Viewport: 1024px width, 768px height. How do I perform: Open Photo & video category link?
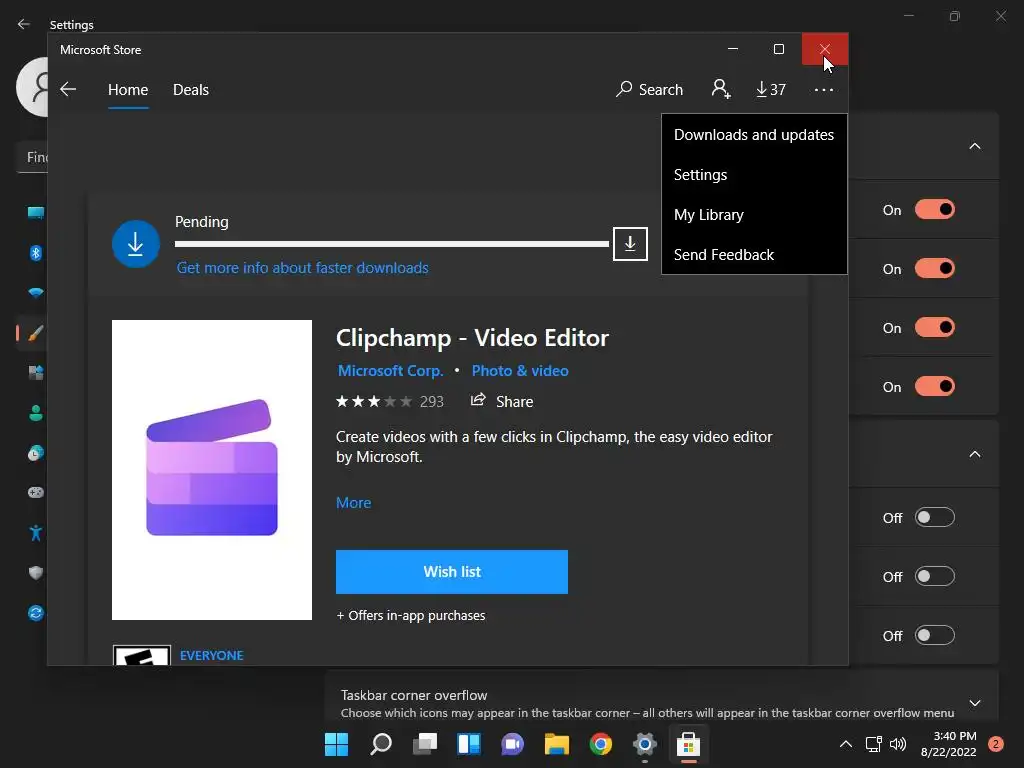pos(520,371)
